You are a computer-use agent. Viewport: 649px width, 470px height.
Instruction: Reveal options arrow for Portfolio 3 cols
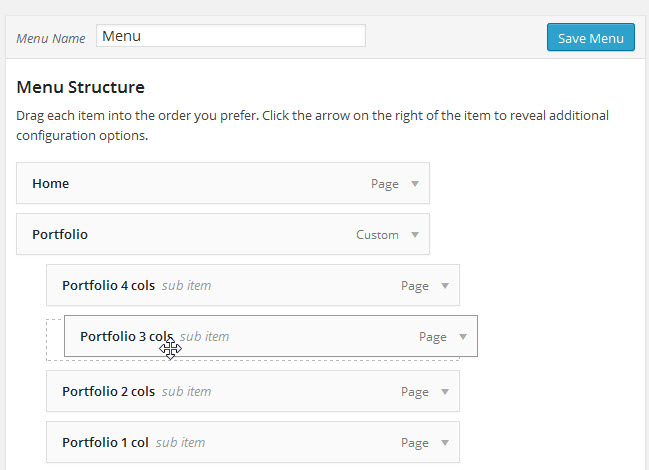pos(463,337)
